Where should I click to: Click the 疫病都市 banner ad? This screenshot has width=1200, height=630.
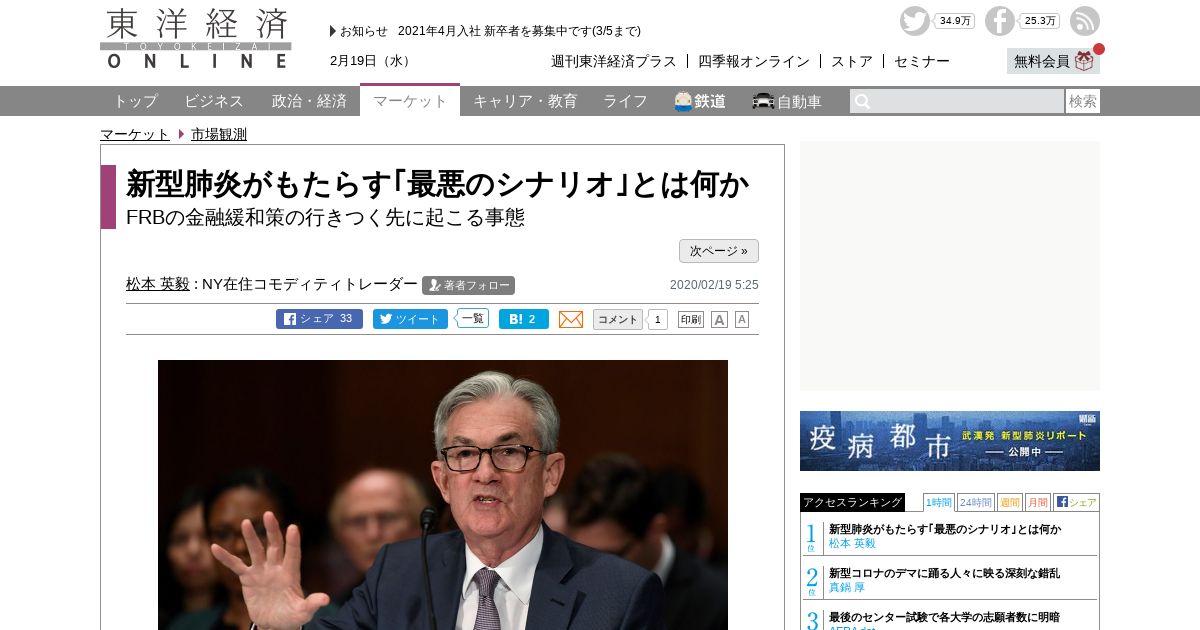950,441
